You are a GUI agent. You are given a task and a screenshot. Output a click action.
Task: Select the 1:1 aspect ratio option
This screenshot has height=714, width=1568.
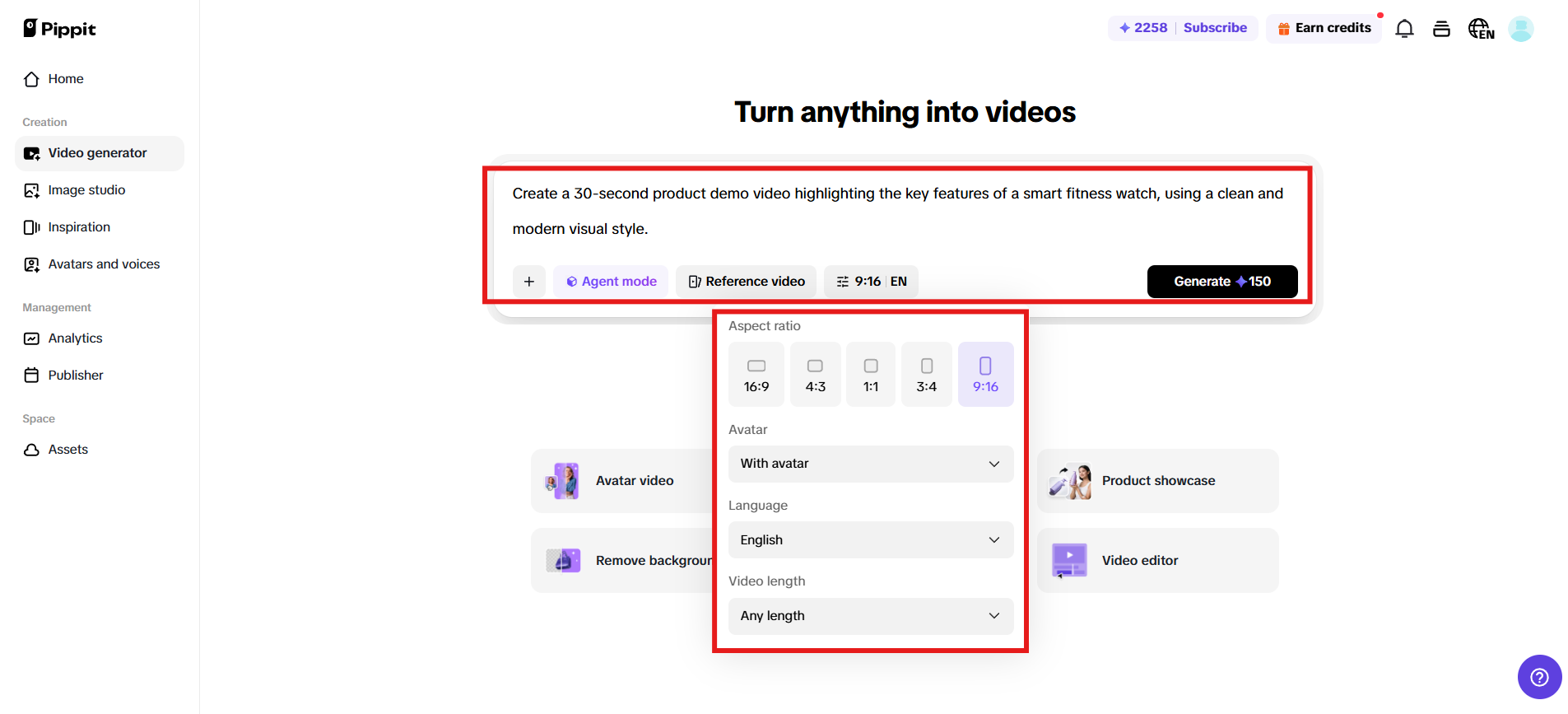coord(870,375)
